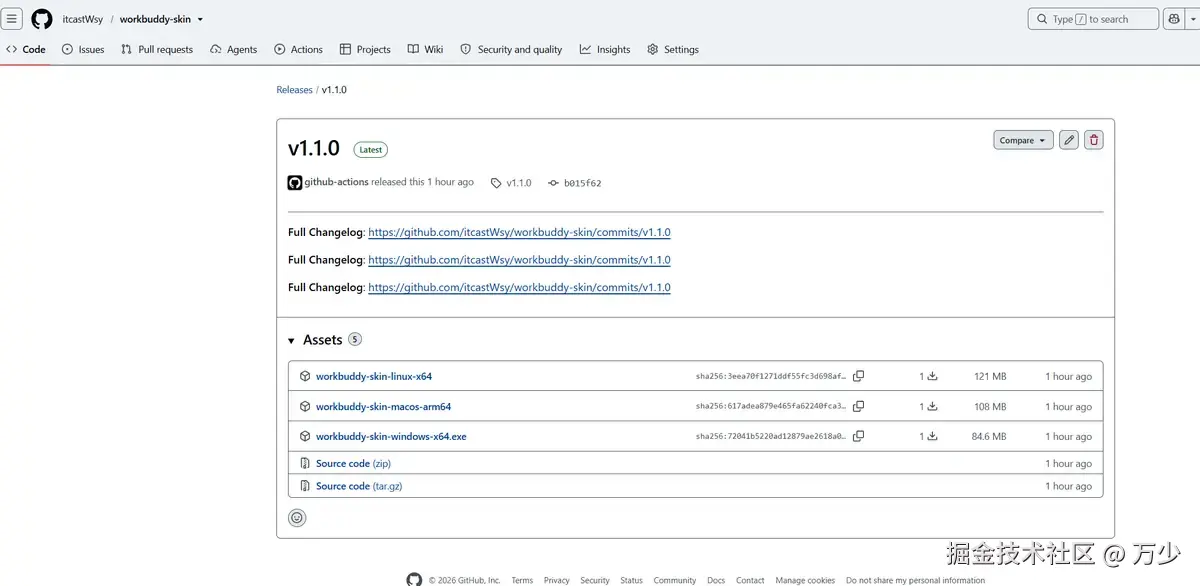Click the 84.6 MB size value
The height and width of the screenshot is (586, 1200).
(989, 437)
